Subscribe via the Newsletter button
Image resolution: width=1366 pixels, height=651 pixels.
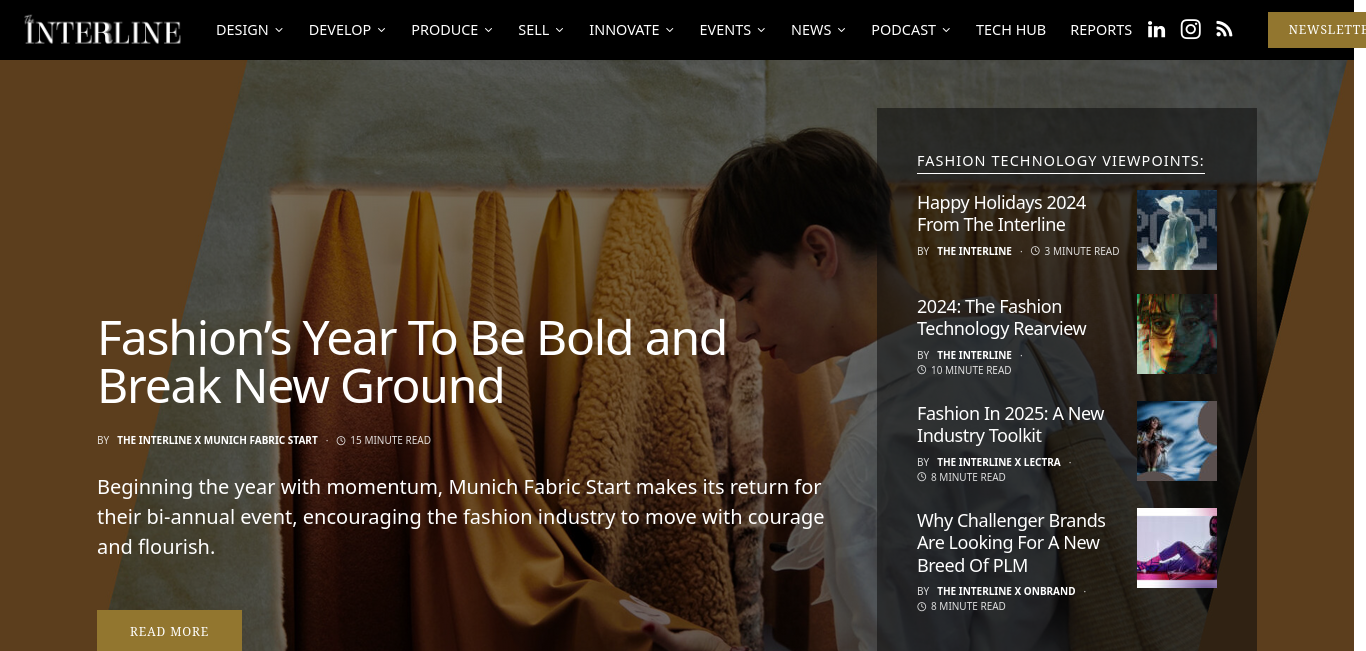pyautogui.click(x=1317, y=30)
